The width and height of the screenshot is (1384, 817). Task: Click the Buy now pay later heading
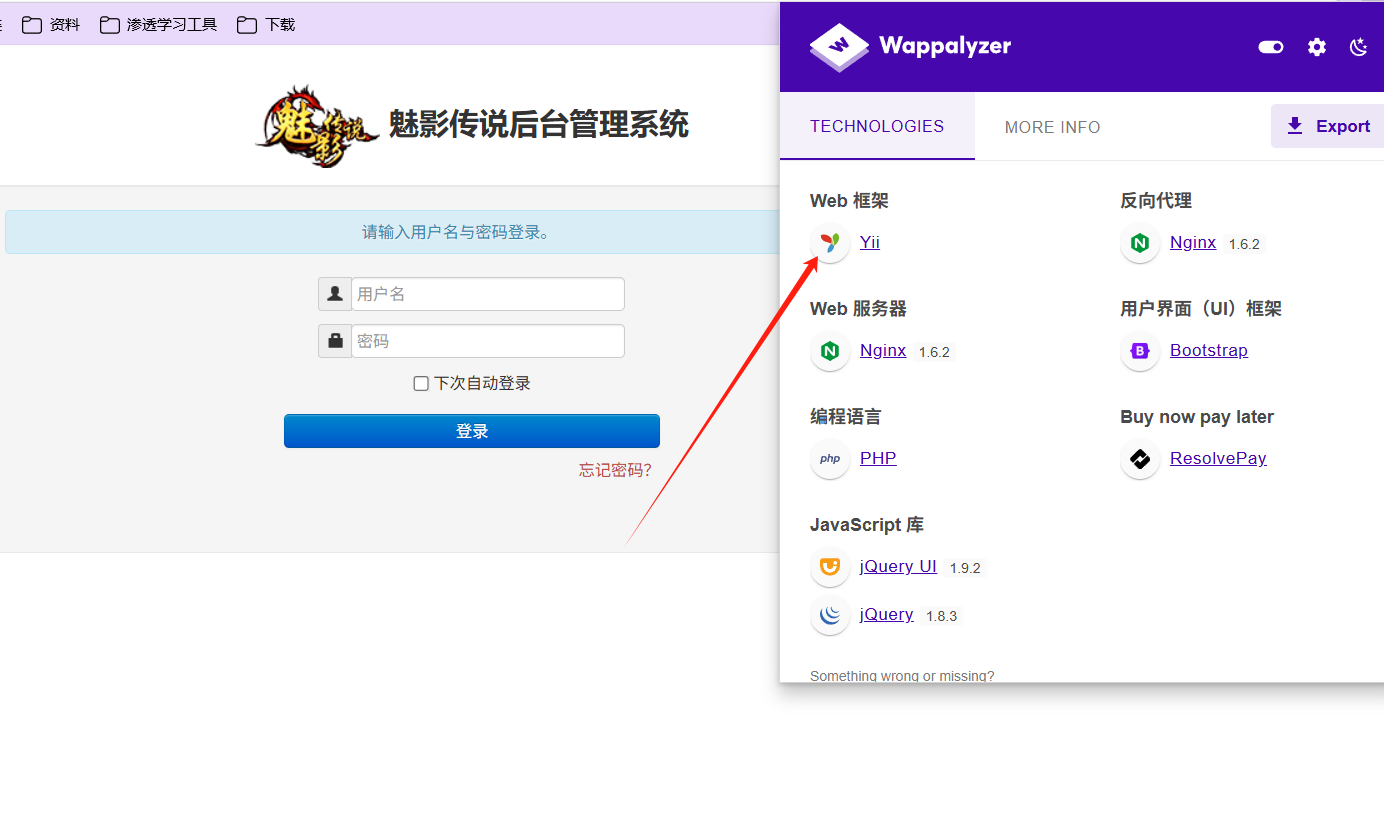(1197, 417)
